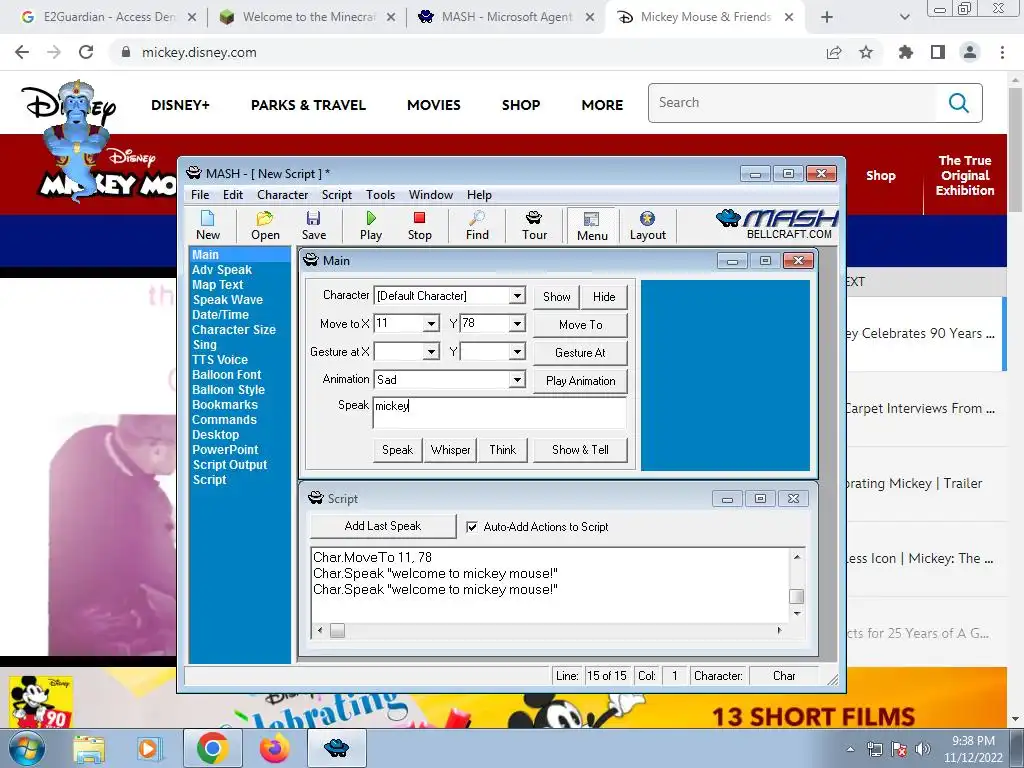Click the script box vertical scrollbar thumb
The image size is (1024, 768).
pyautogui.click(x=797, y=596)
